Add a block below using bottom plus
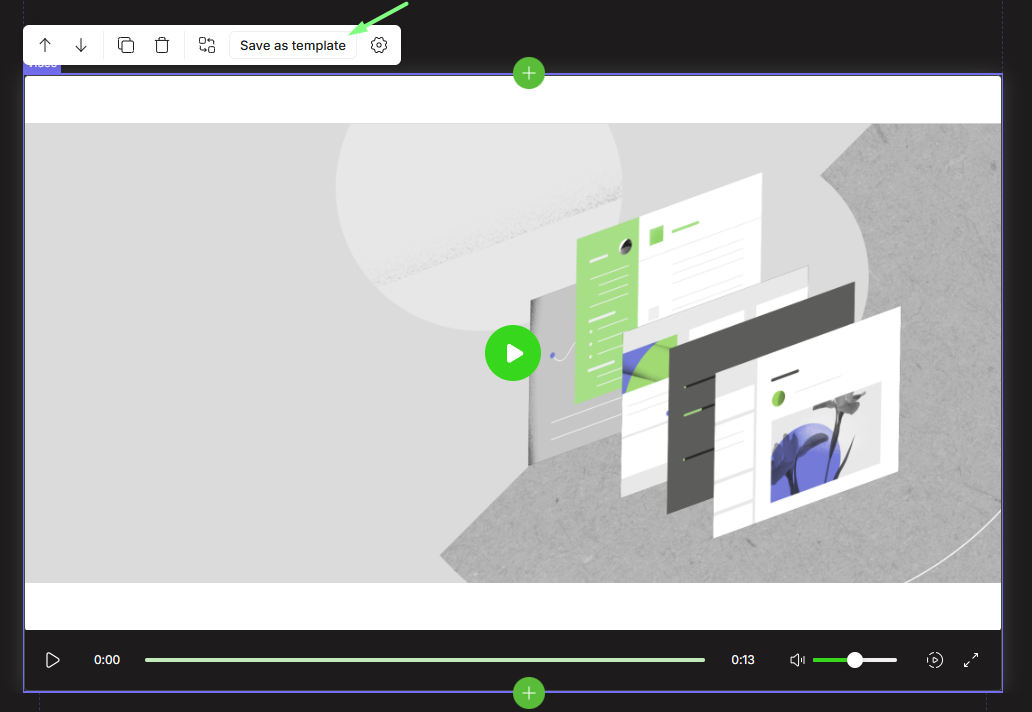 [x=529, y=692]
